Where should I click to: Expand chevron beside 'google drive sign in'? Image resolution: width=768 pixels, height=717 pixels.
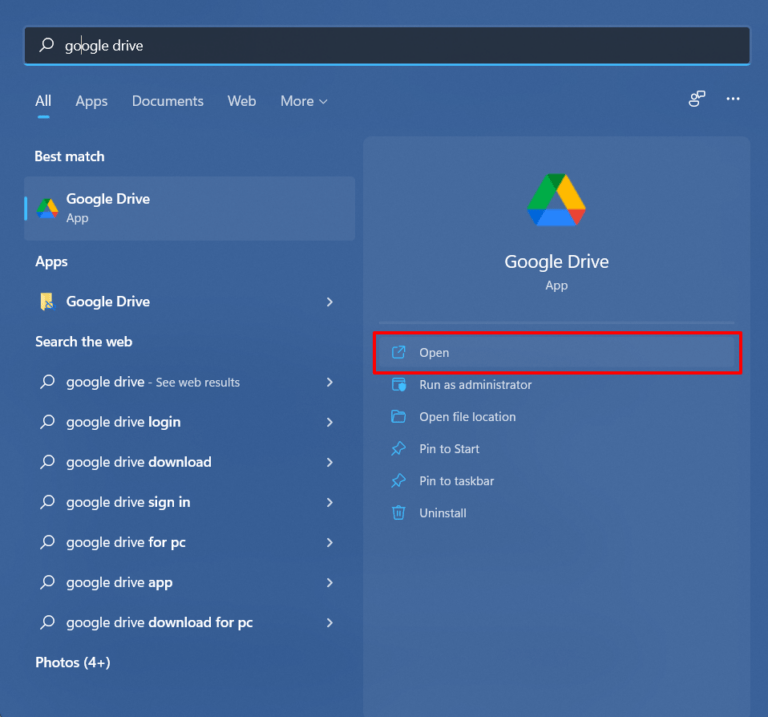click(x=330, y=502)
